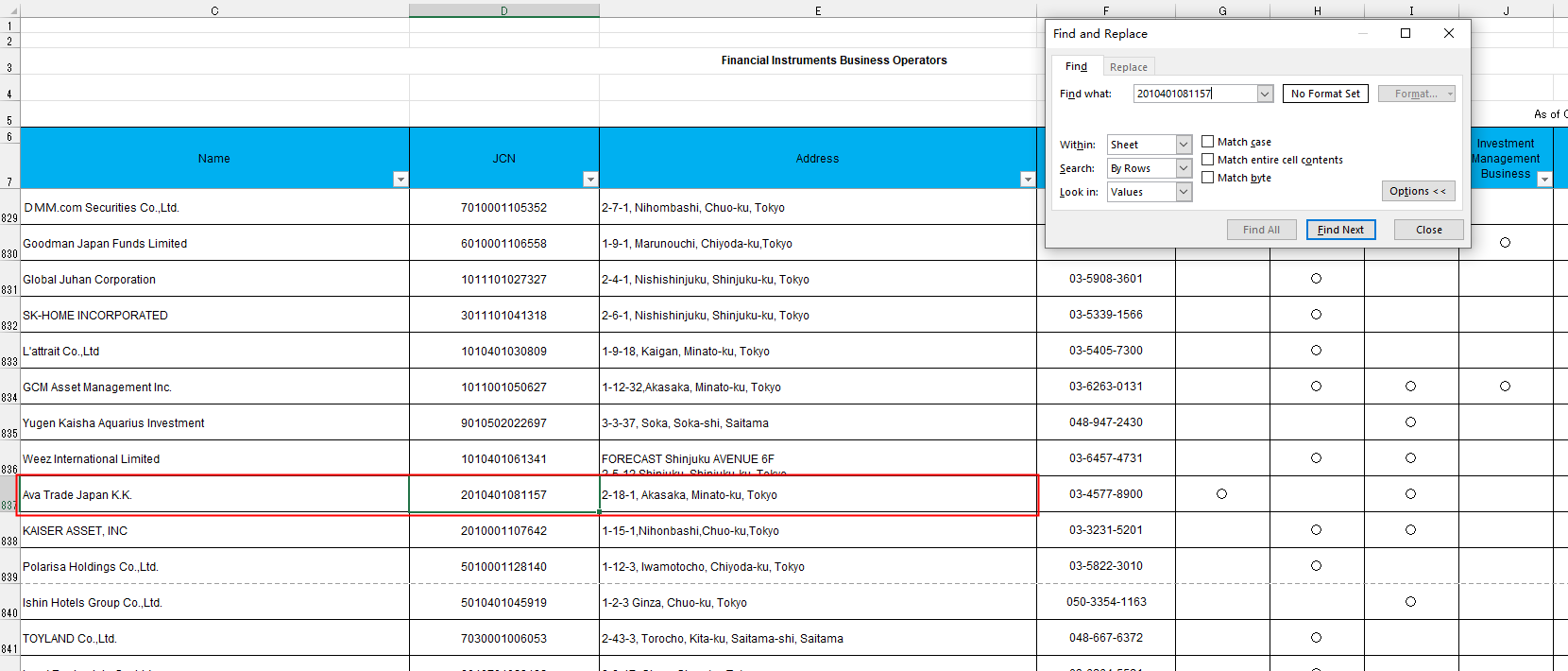This screenshot has height=671, width=1568.
Task: Switch to the Replace tab
Action: (1128, 67)
